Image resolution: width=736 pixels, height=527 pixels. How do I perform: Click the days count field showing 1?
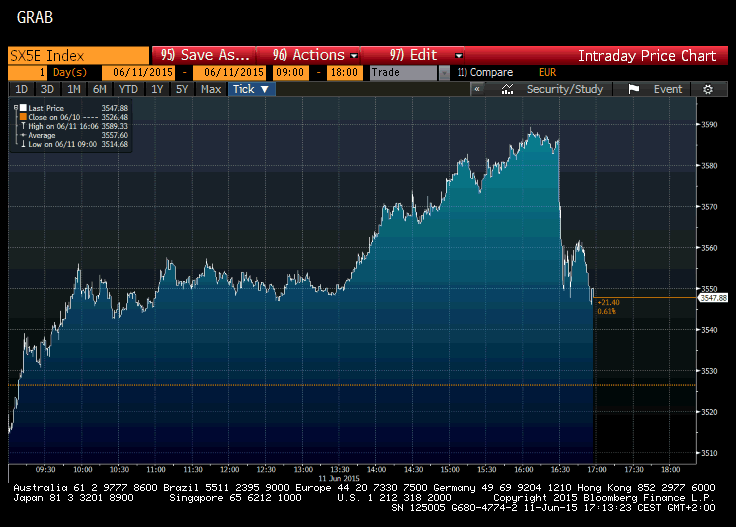pos(27,72)
